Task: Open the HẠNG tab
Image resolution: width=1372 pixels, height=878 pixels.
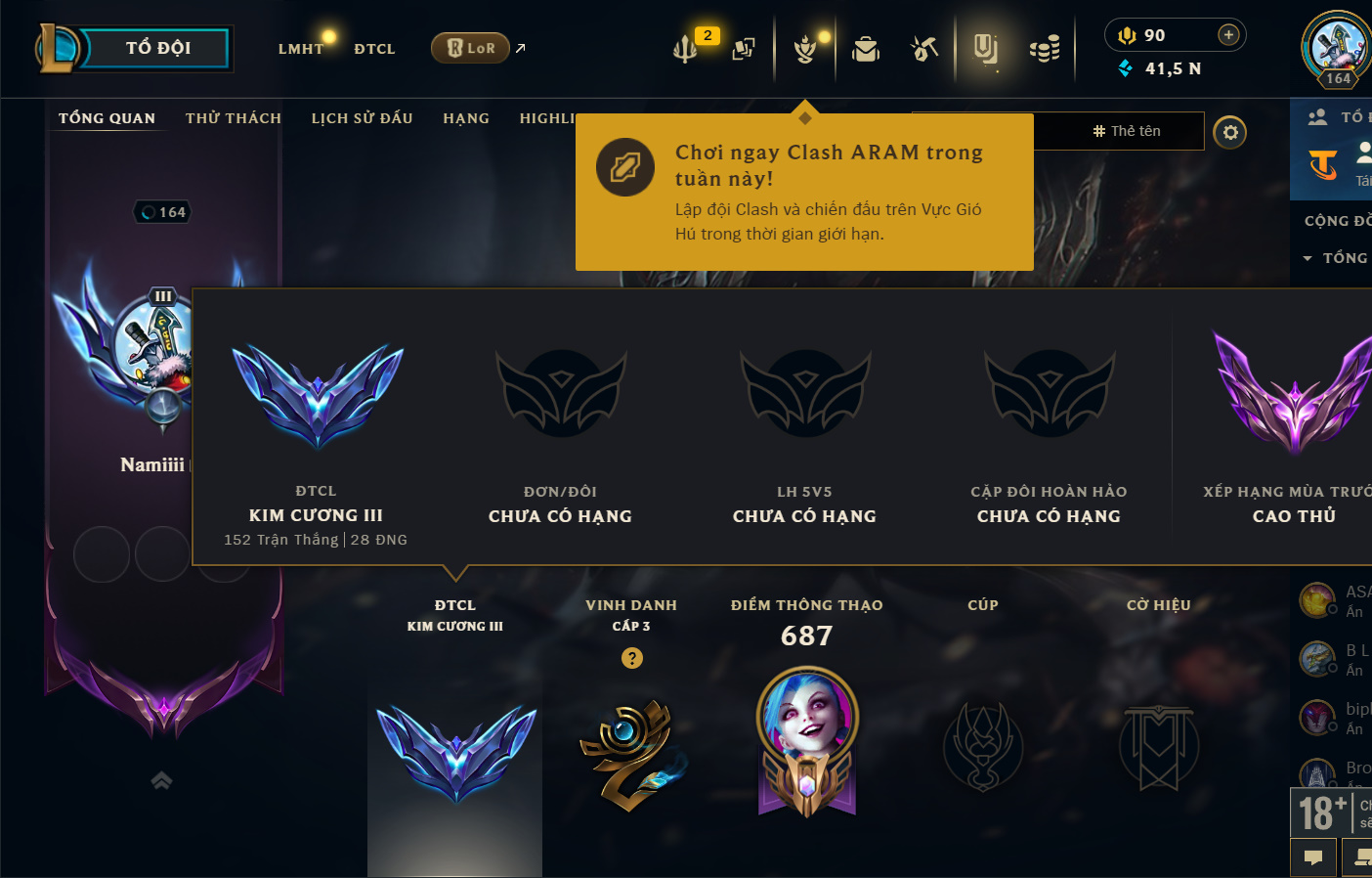Action: pyautogui.click(x=466, y=118)
